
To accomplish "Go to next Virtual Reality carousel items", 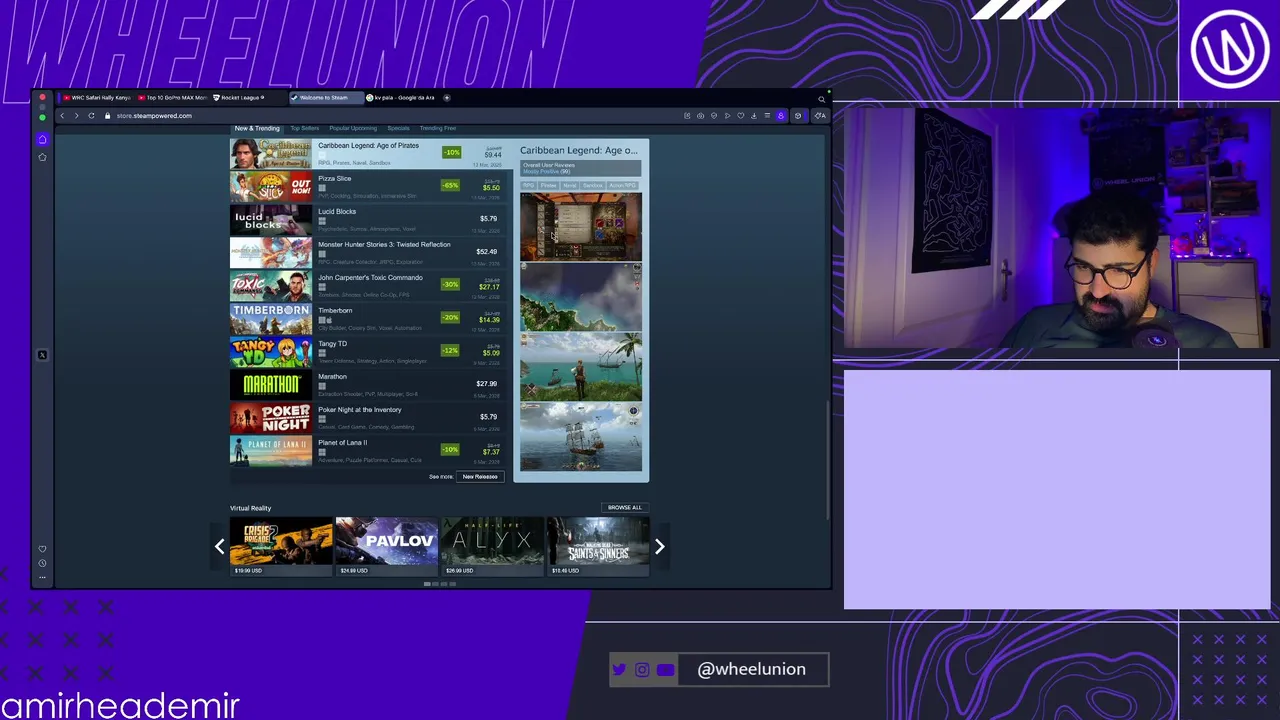I will click(659, 546).
